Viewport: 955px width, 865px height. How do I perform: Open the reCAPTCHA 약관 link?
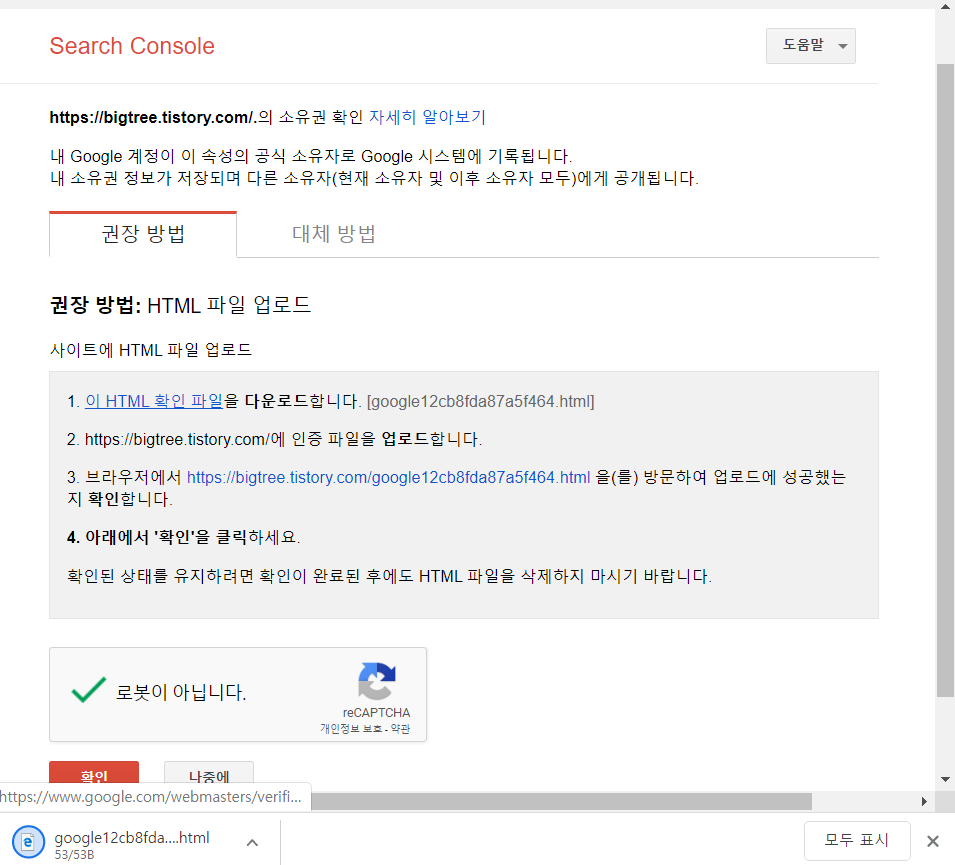(x=400, y=729)
